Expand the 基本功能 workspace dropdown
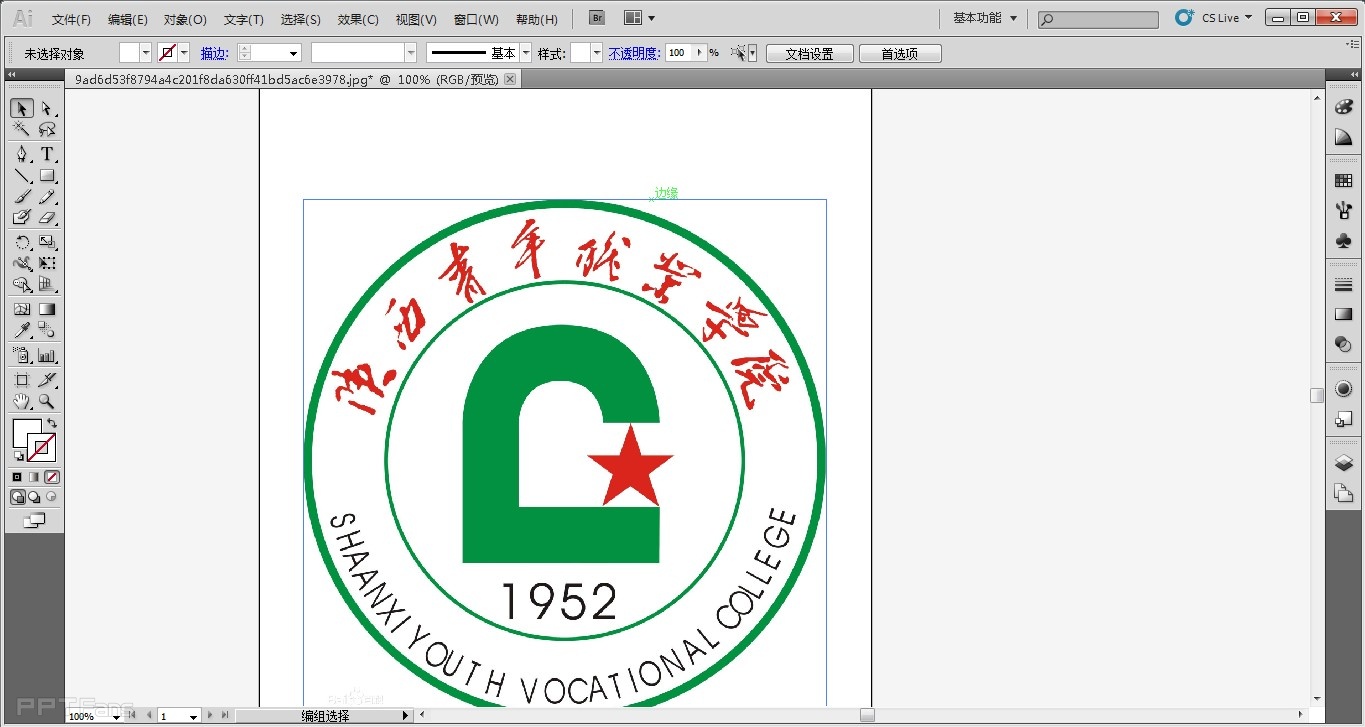Screen dimensions: 1365x727 click(x=985, y=18)
